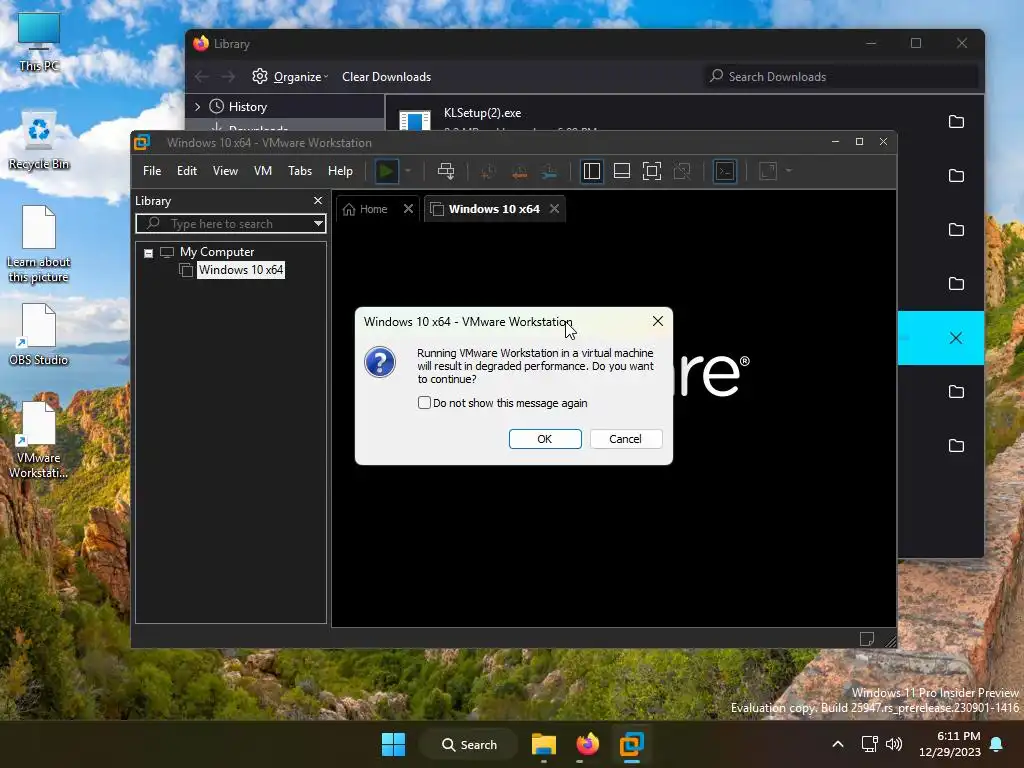Click the Firefox taskbar icon

587,744
